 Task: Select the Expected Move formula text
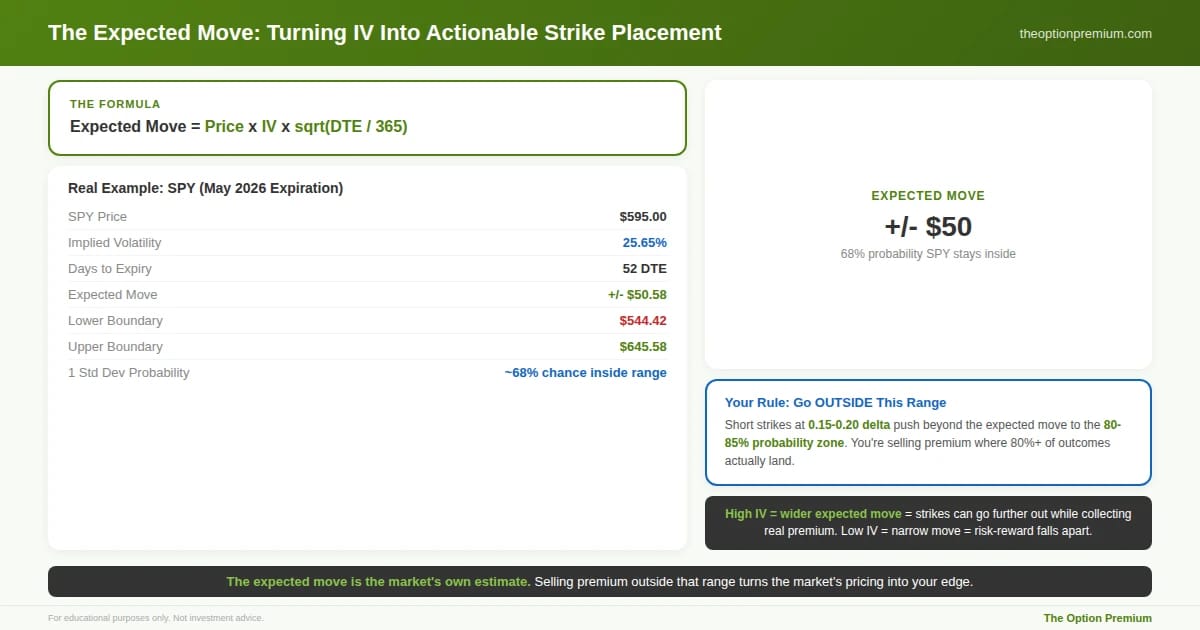click(x=239, y=127)
